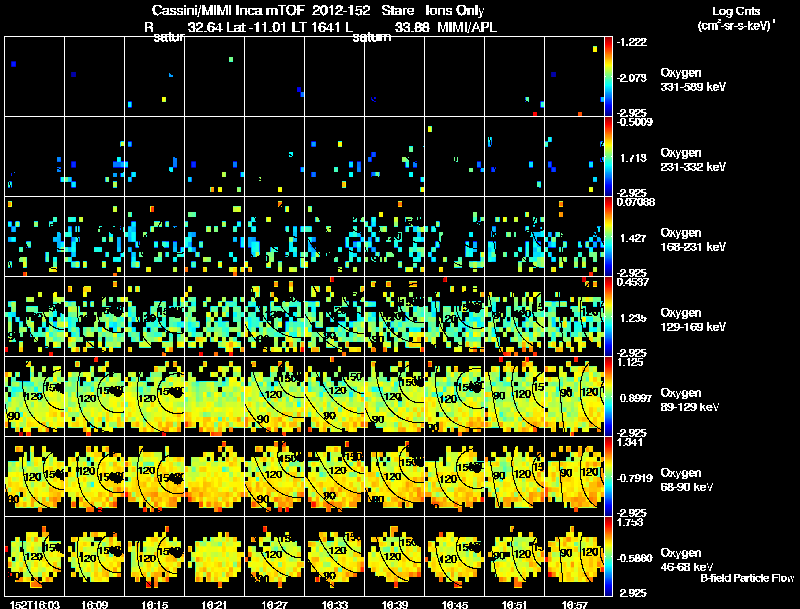The height and width of the screenshot is (609, 800).
Task: Select the 16:39 panel in 46-68 keV row
Action: click(x=394, y=556)
